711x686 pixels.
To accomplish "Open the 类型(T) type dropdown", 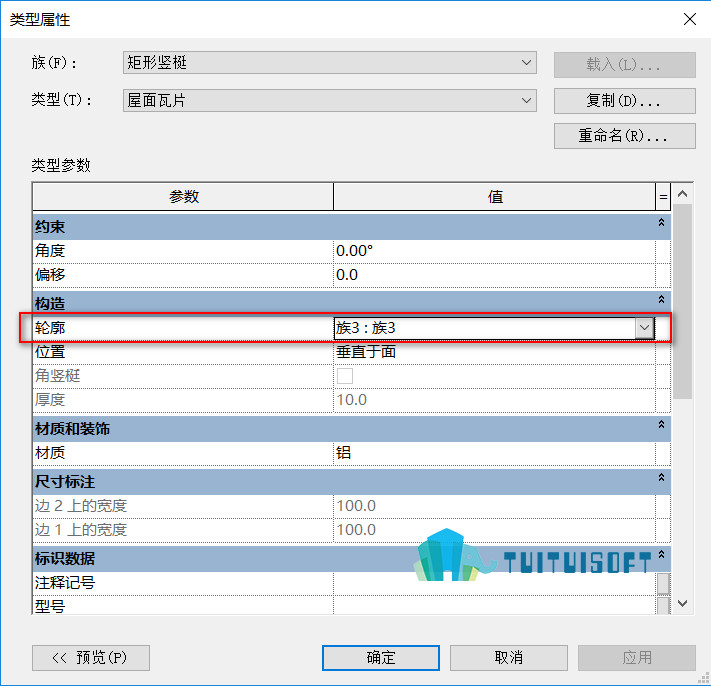I will (x=330, y=100).
